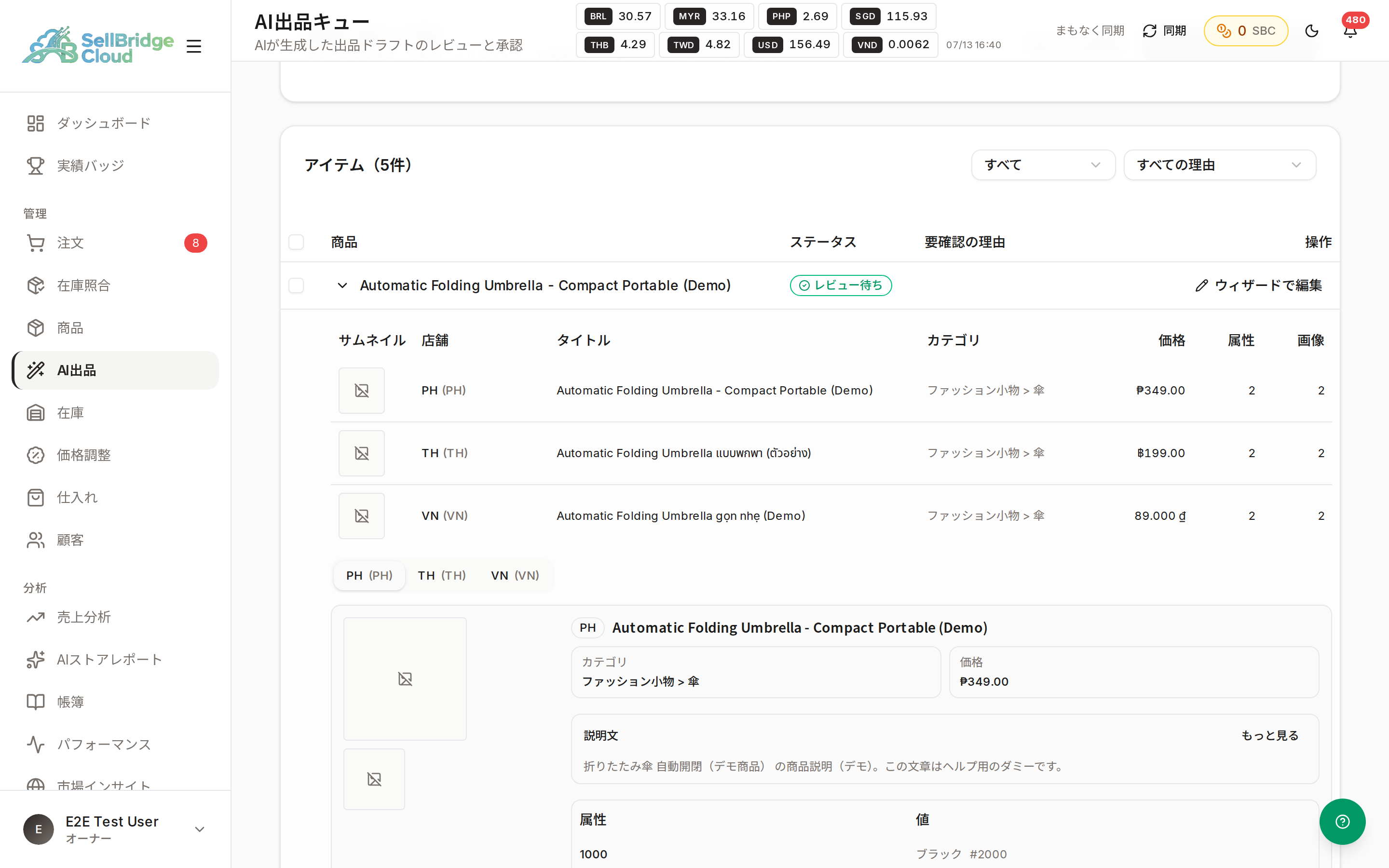Click the 89.000 ₫ price cell

(x=1160, y=515)
